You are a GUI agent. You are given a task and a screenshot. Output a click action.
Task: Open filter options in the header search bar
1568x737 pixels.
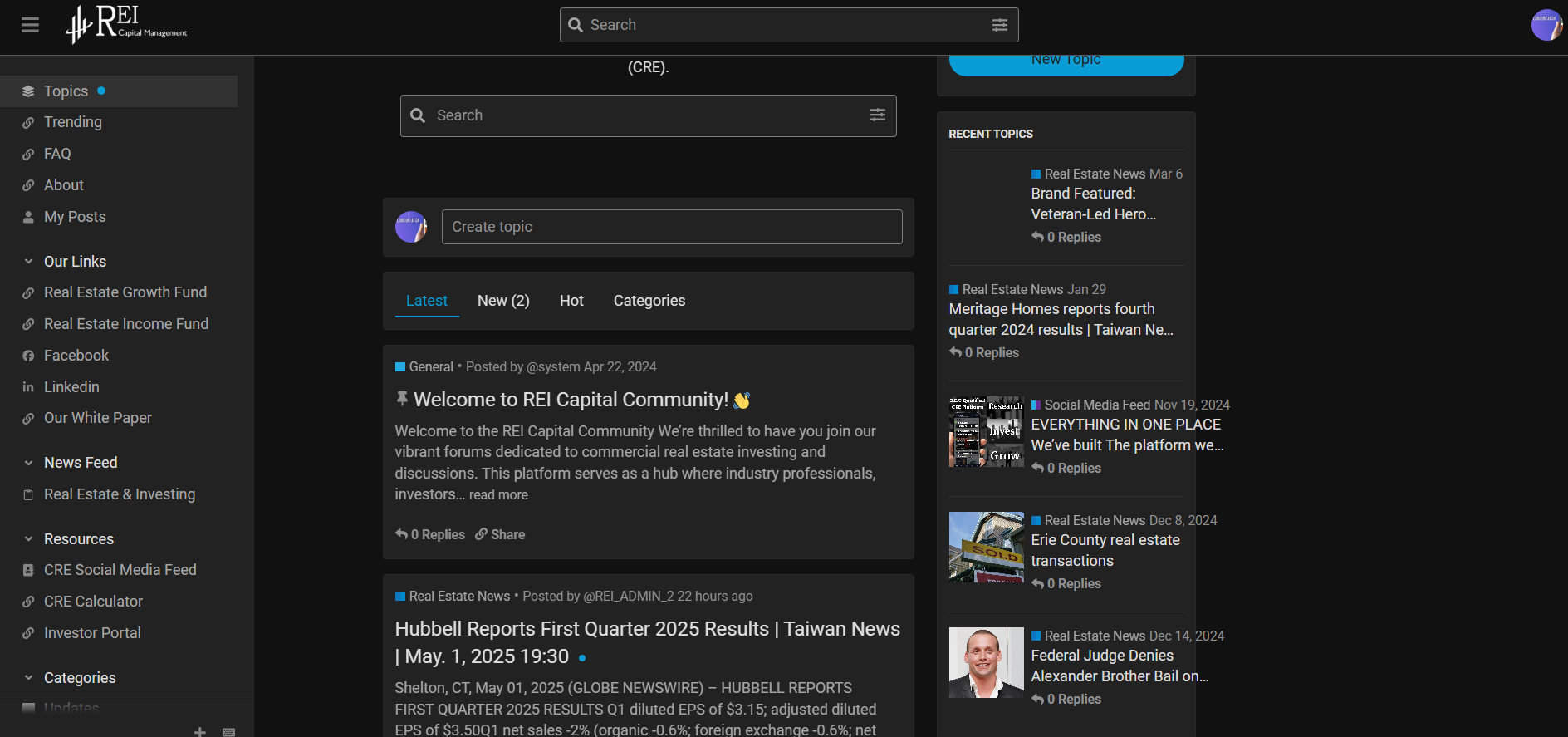[x=1000, y=25]
